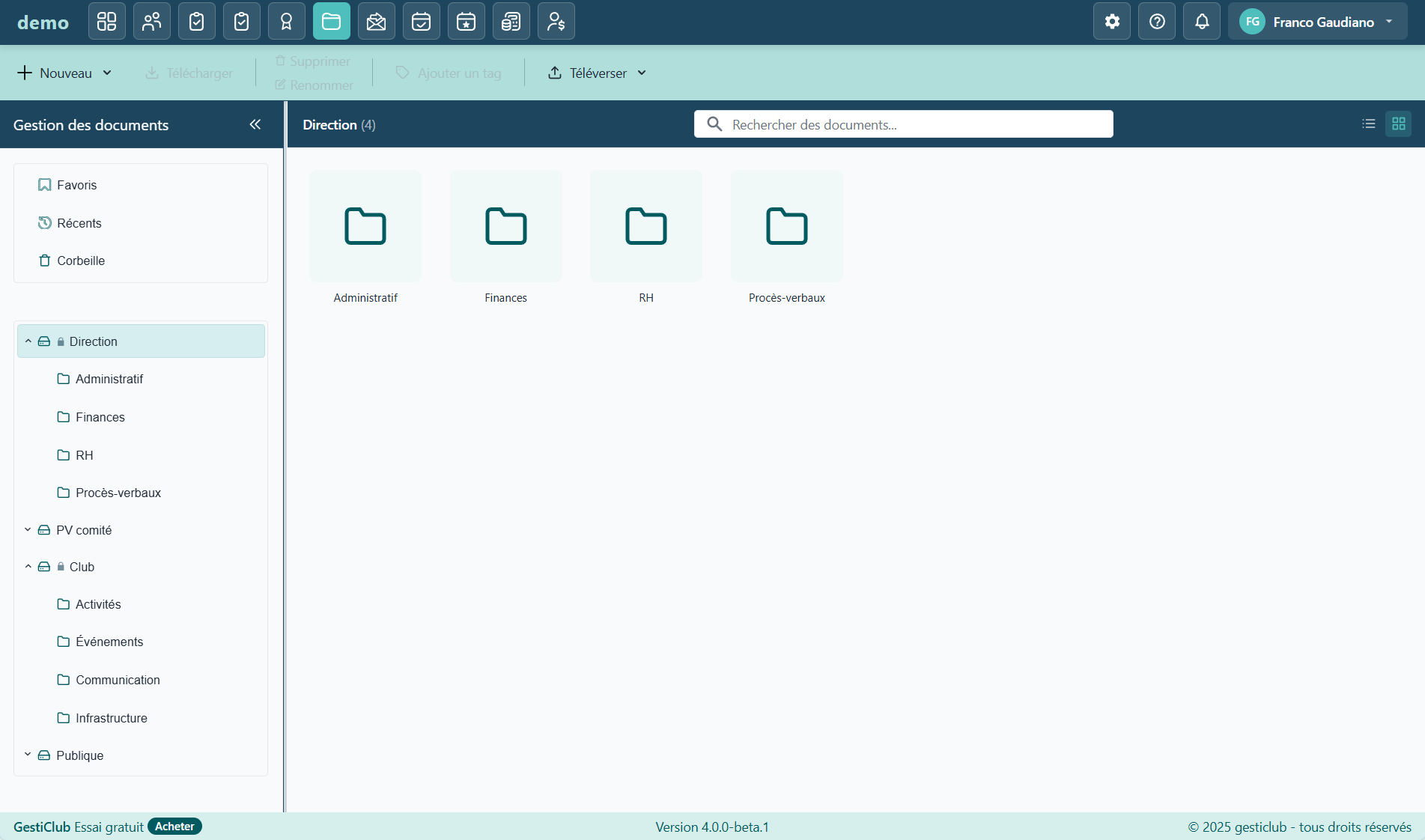
Task: Click the second clipboard checklist icon
Action: point(241,21)
